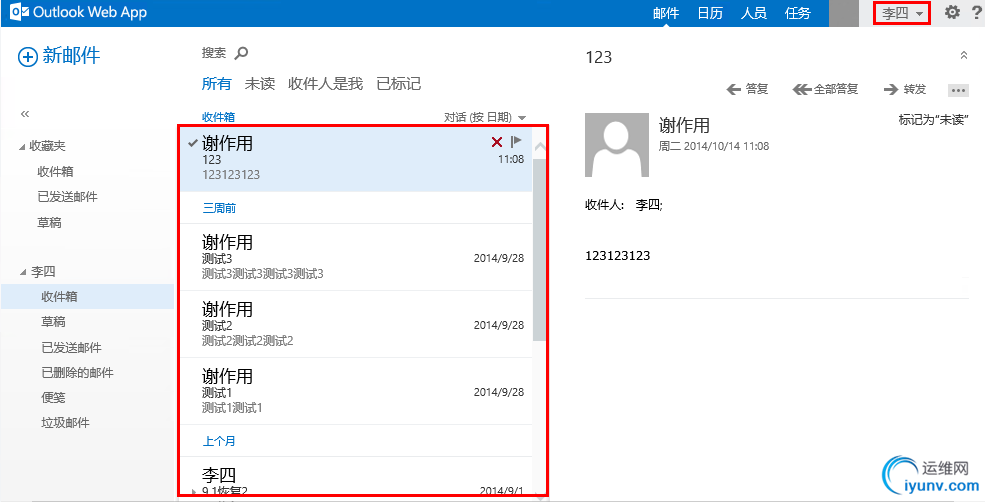
Task: Click the 答复 button label
Action: (757, 90)
